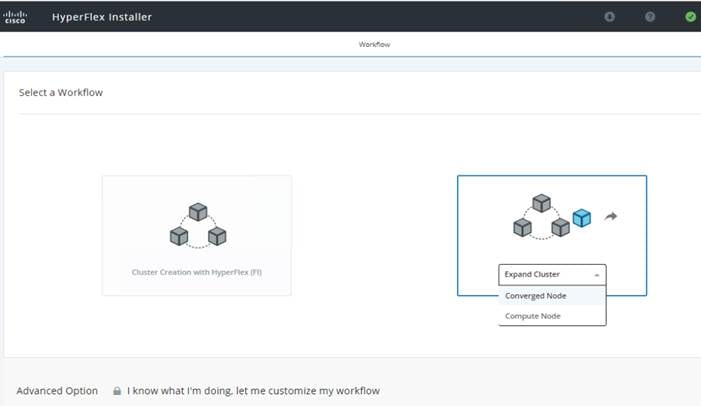
Task: Click the blue cube node icon
Action: (x=582, y=218)
